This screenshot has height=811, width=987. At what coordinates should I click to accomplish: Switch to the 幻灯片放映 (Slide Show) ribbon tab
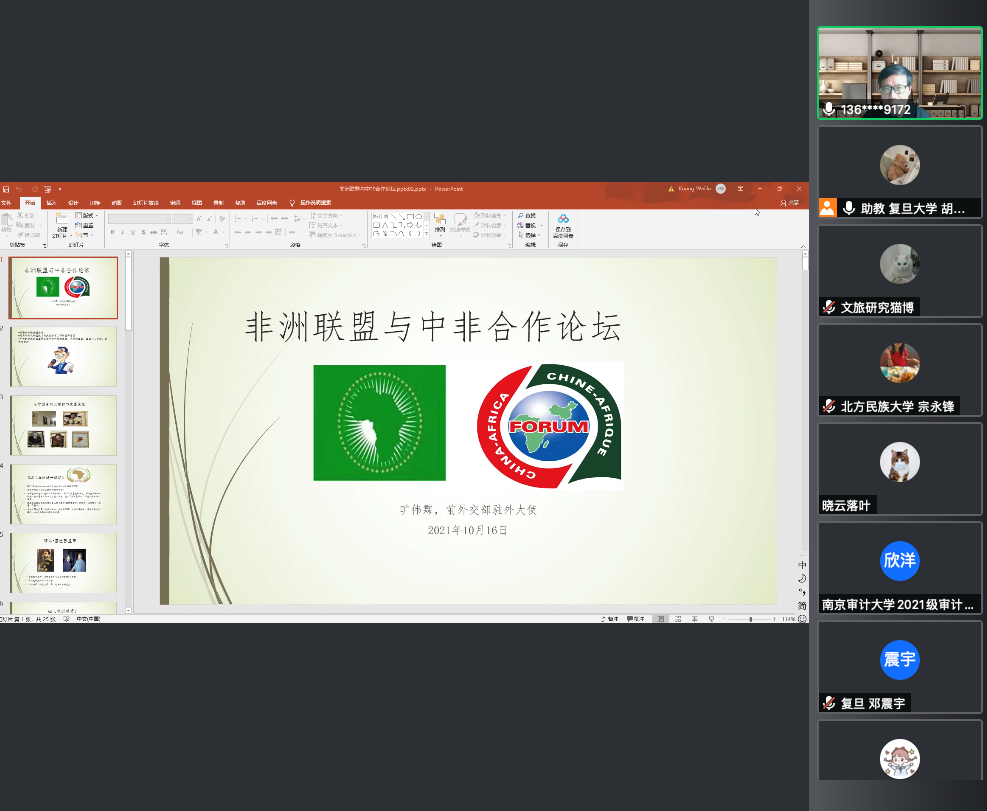coord(145,203)
